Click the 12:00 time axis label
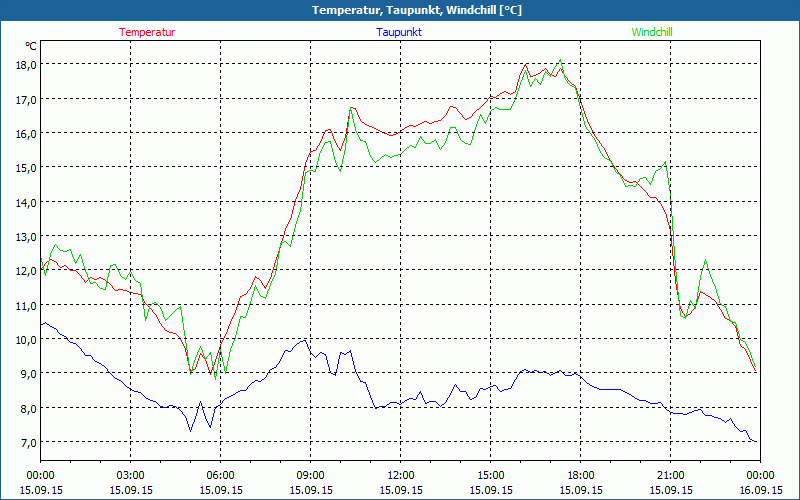The image size is (800, 500). pos(401,476)
